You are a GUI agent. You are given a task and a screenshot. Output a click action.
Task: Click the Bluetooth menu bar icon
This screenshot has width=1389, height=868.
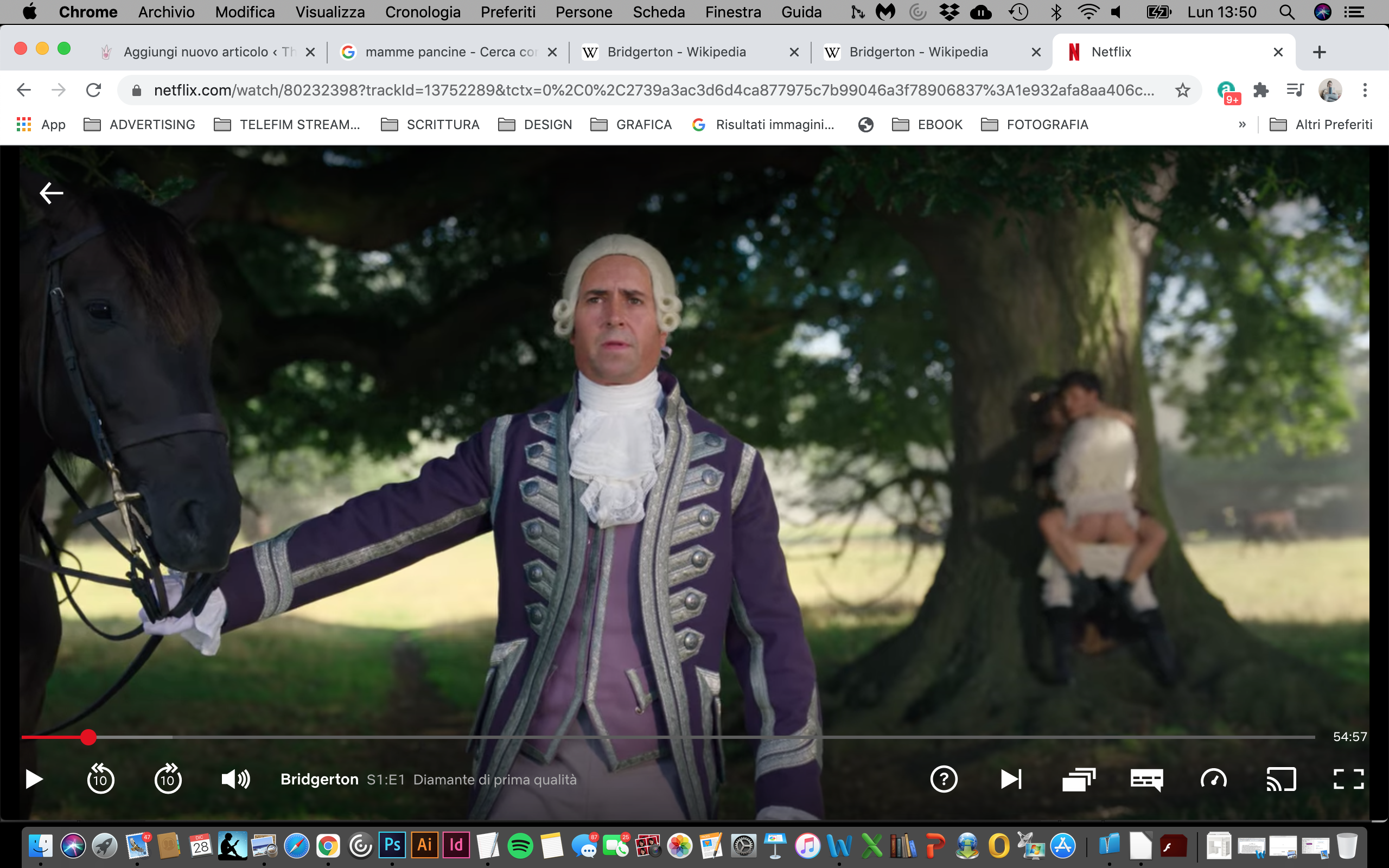[1055, 12]
